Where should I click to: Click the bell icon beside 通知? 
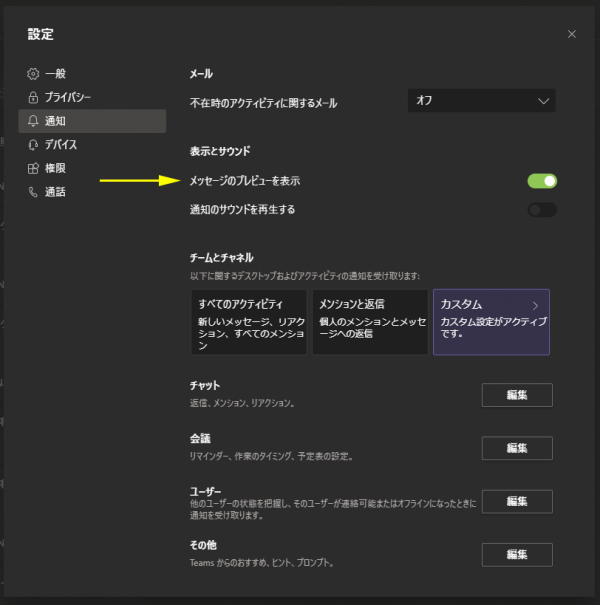tap(33, 121)
